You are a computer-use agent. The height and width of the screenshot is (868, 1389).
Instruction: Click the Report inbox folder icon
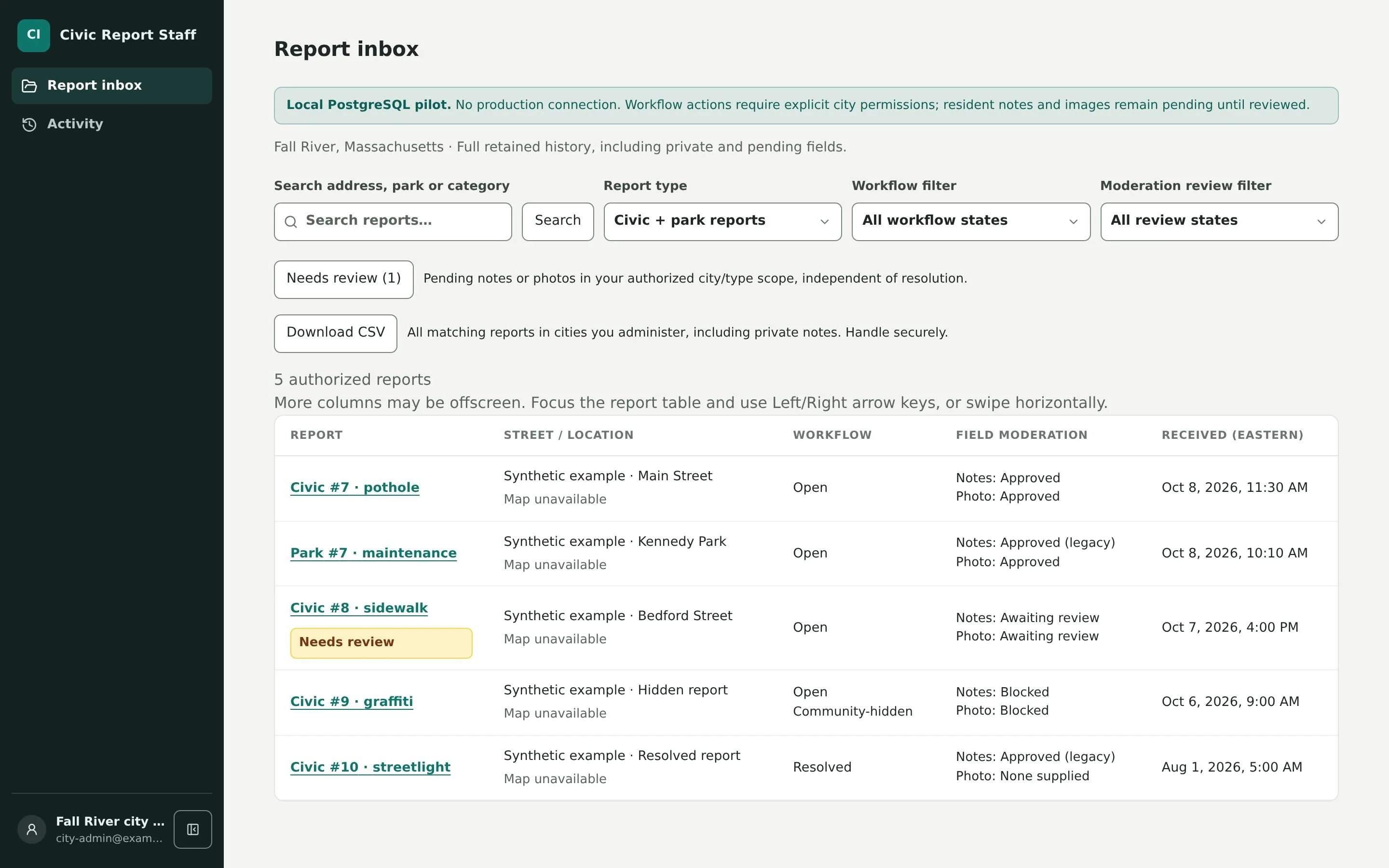click(x=29, y=86)
